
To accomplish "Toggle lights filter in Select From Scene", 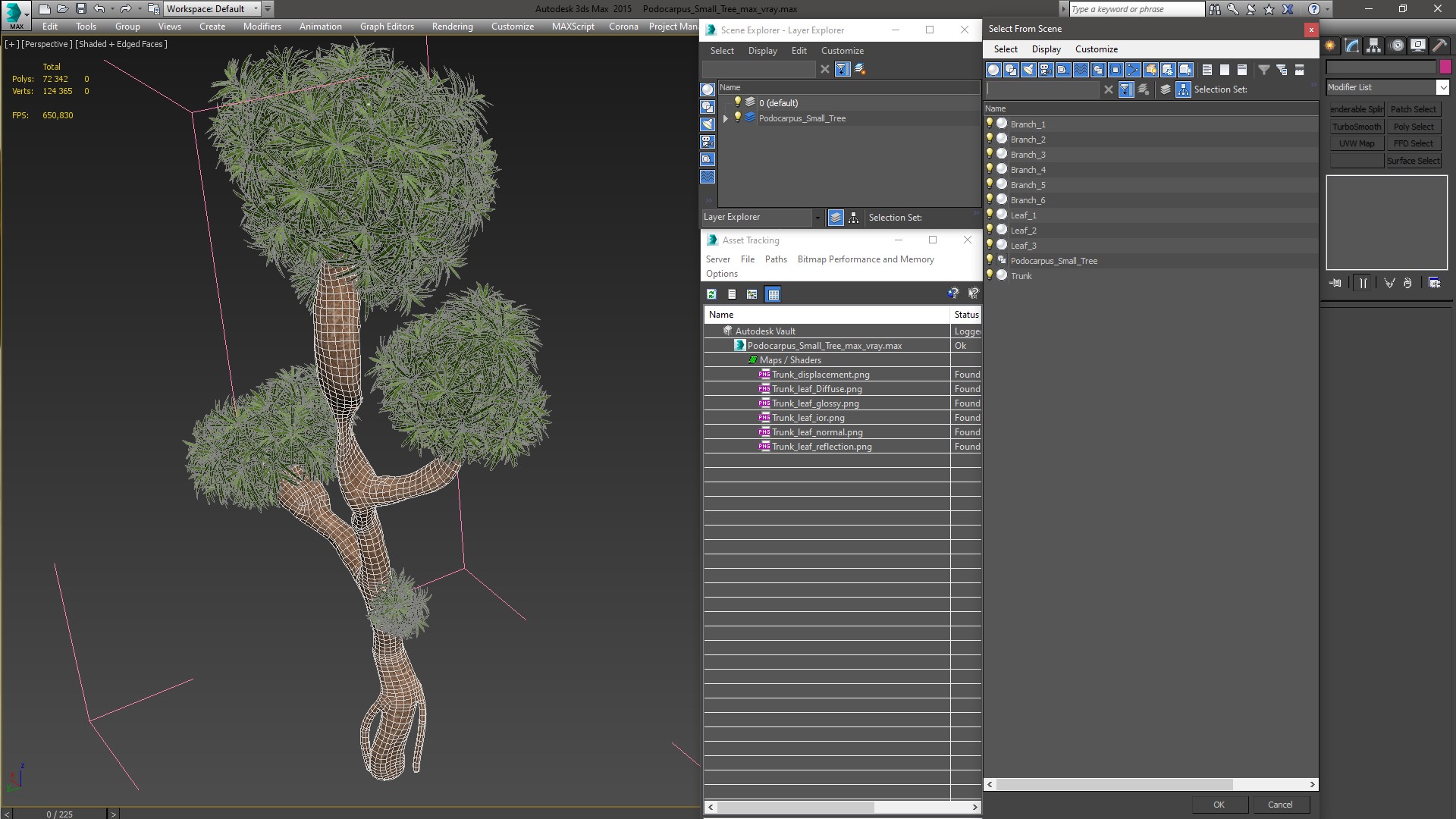I will click(x=1028, y=70).
